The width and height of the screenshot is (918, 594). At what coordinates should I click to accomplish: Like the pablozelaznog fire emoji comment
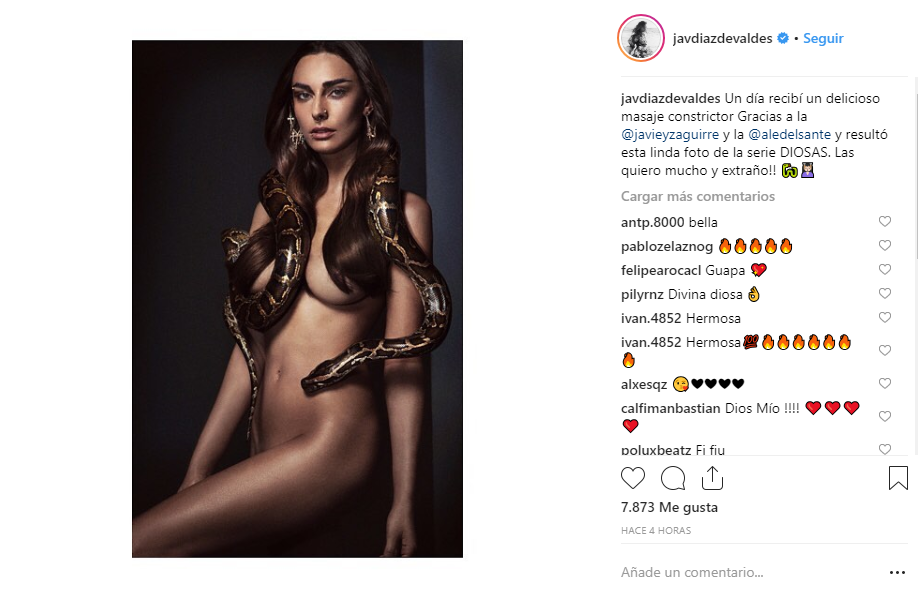(885, 245)
